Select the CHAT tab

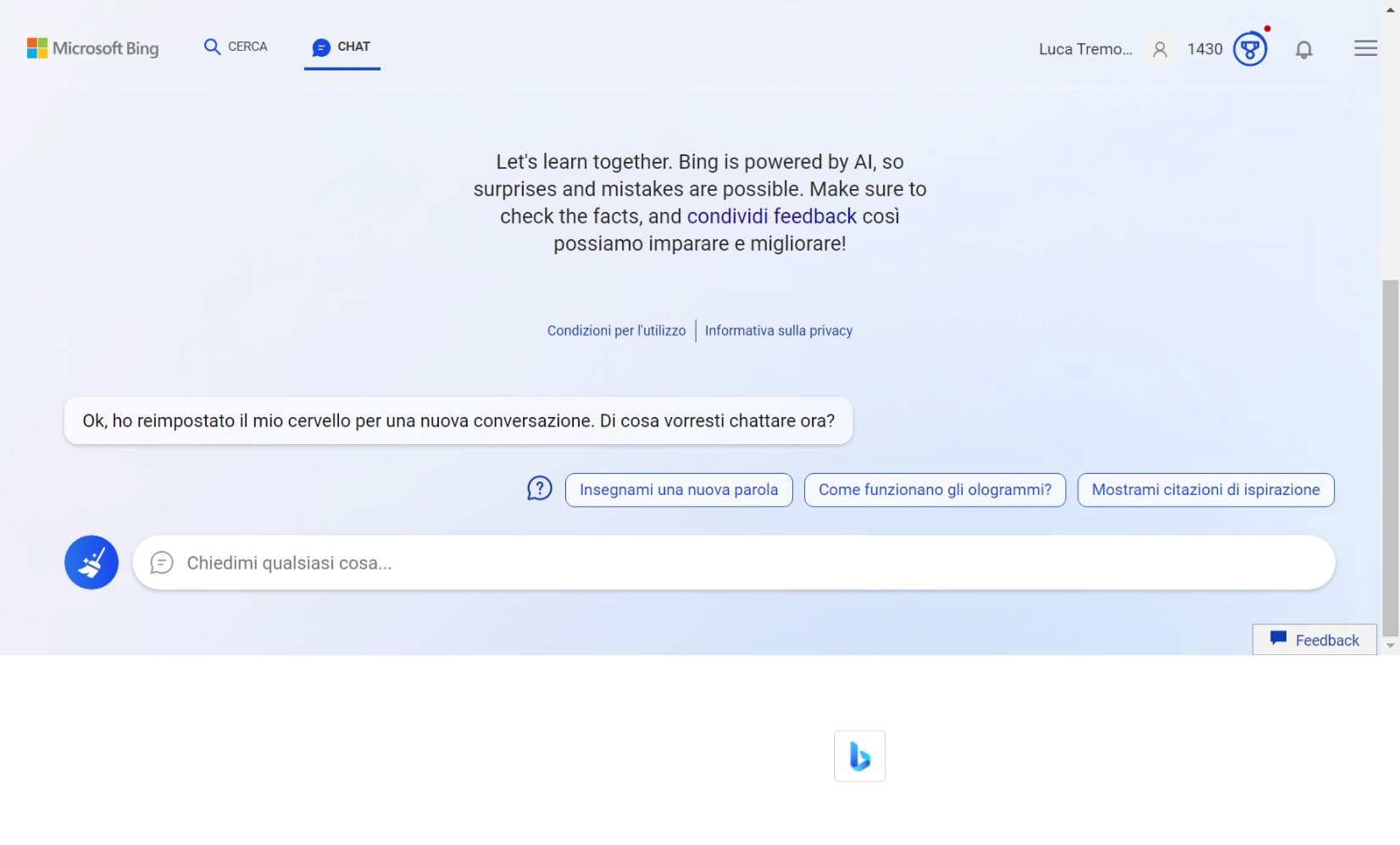(x=342, y=47)
